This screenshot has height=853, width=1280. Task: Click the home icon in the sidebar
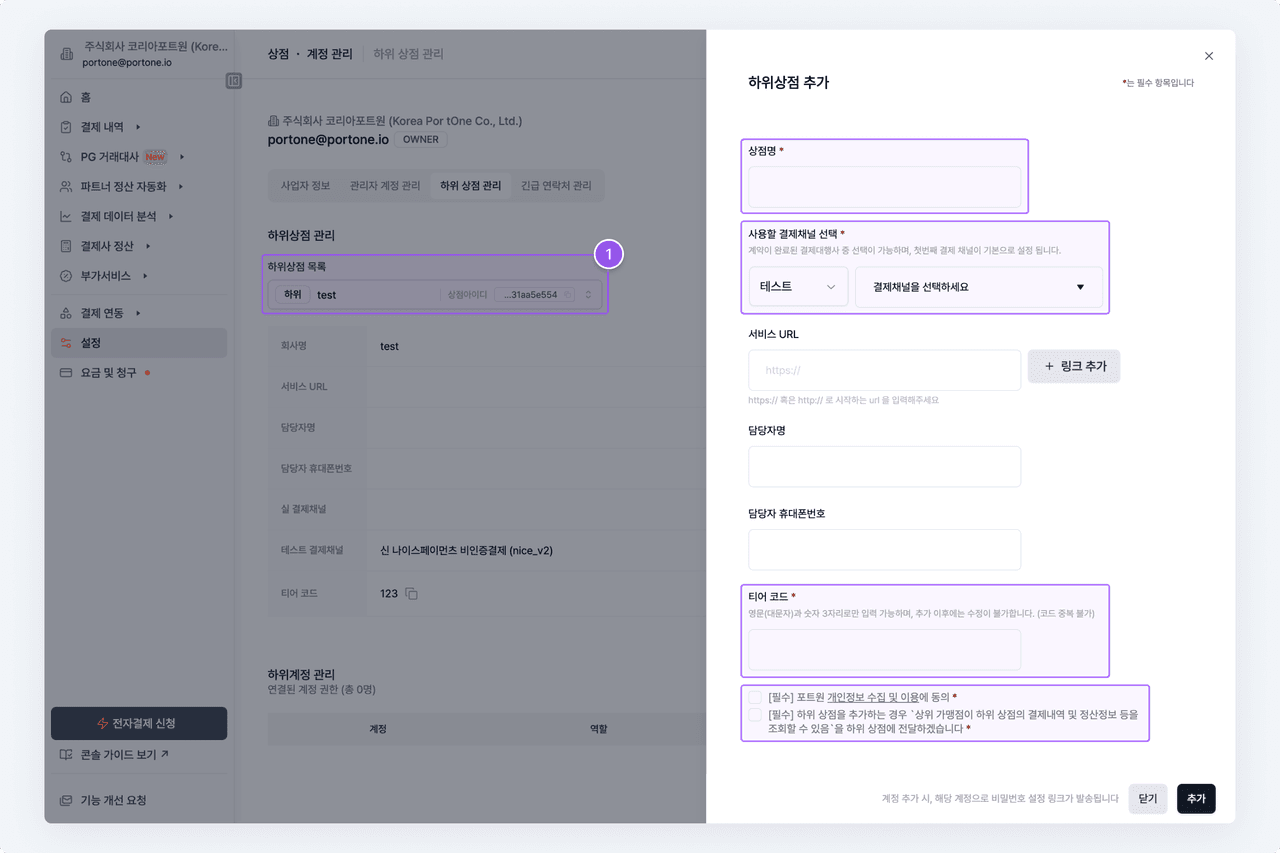[x=66, y=97]
